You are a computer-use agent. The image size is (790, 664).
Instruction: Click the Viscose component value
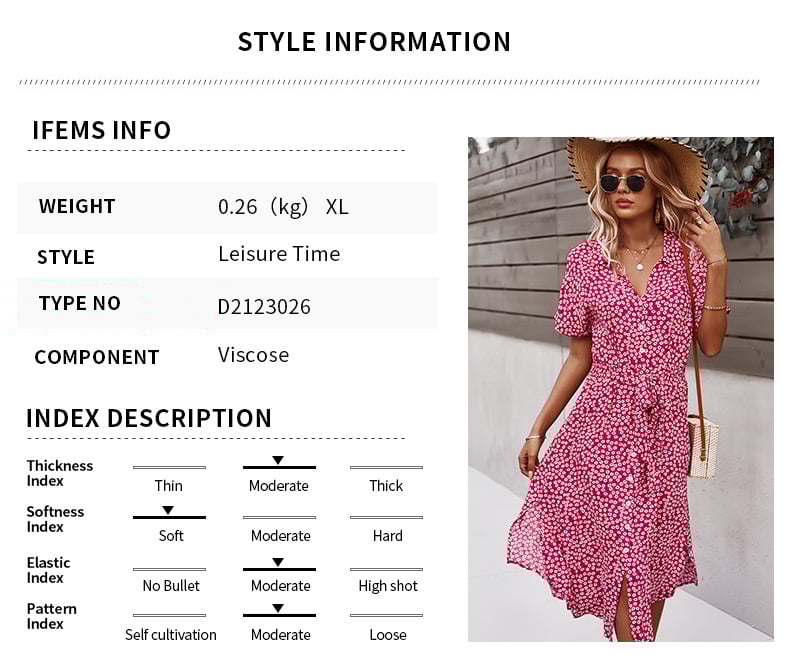254,355
